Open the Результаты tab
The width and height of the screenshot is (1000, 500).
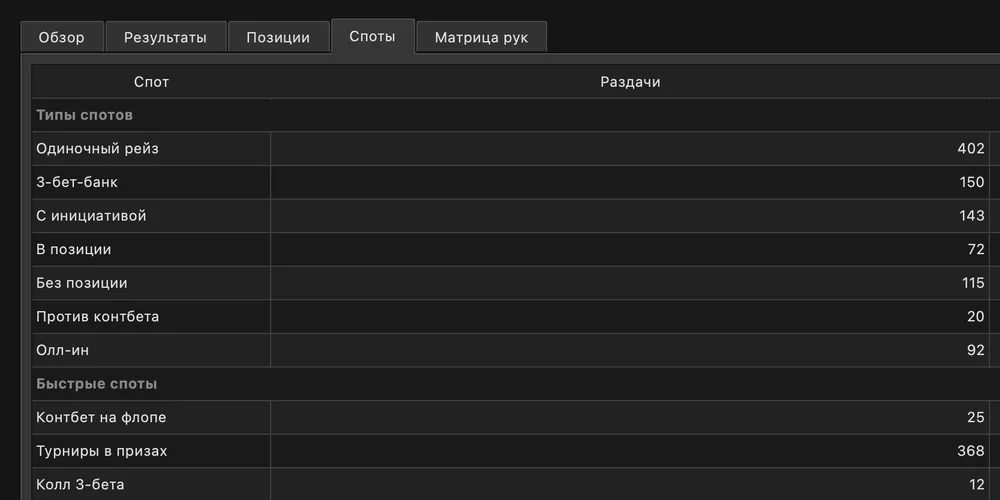165,38
